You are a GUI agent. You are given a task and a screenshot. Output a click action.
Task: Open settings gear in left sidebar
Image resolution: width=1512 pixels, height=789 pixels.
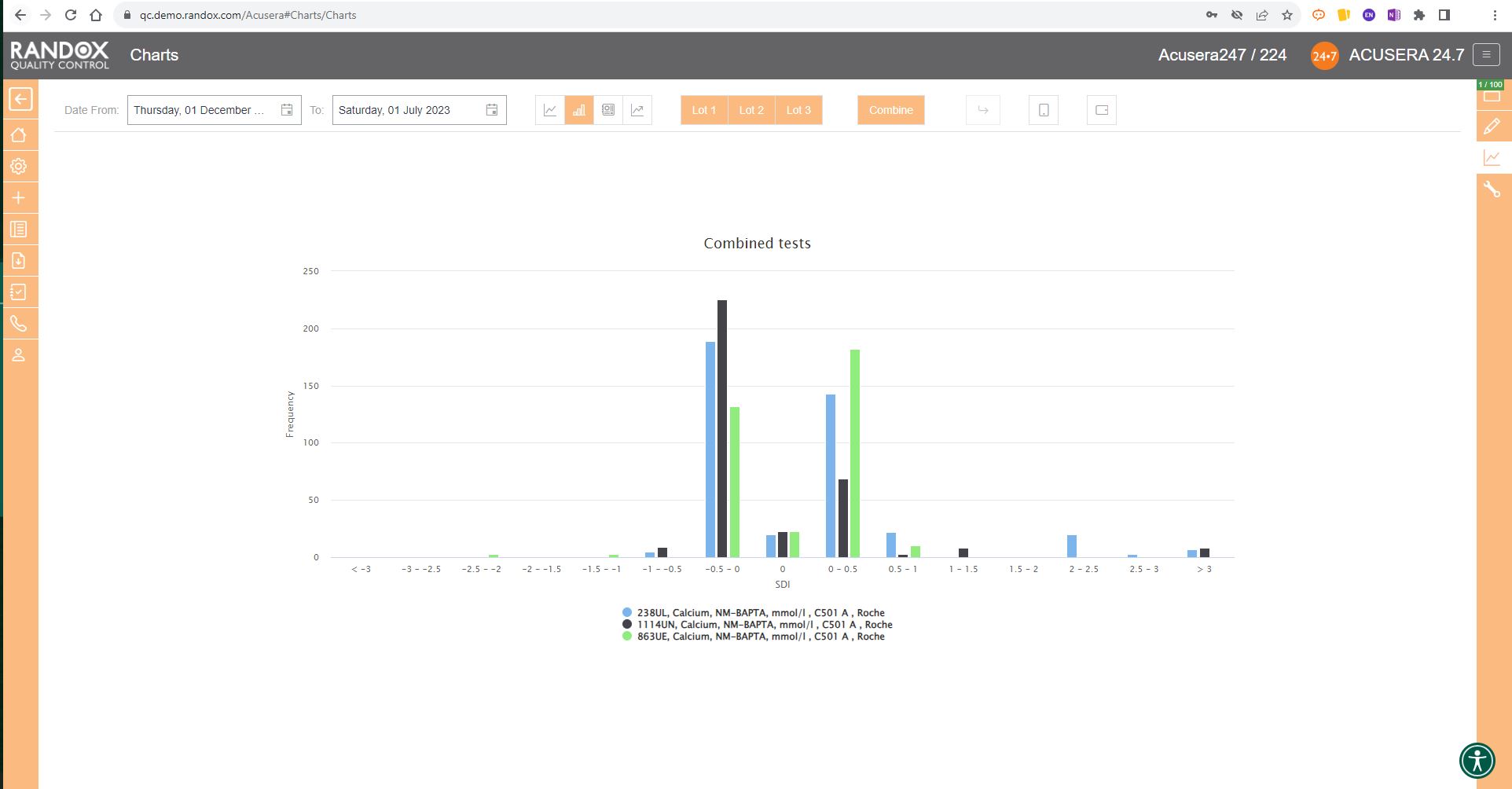click(19, 167)
